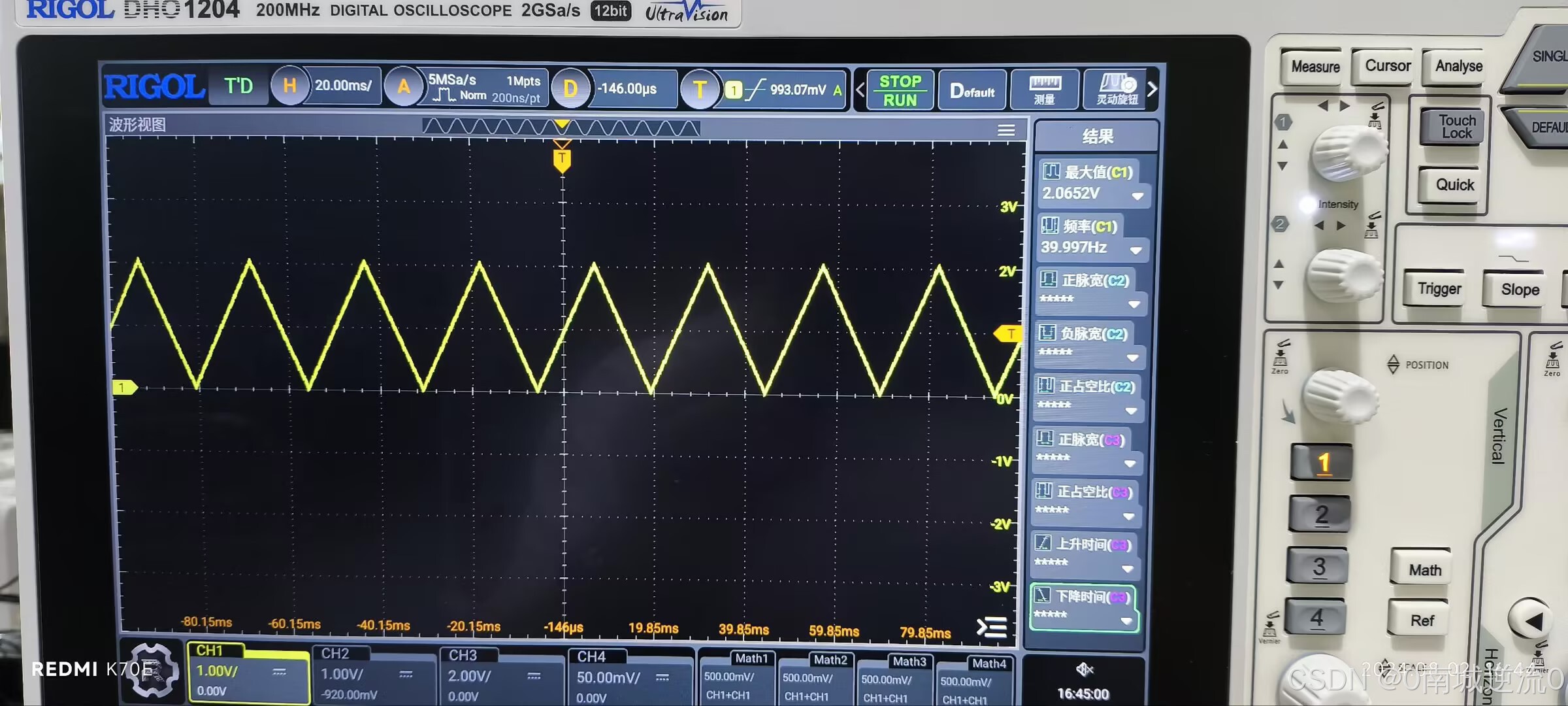The image size is (1568, 706).
Task: Open 5MSa/s acquisition info
Action: coord(485,88)
